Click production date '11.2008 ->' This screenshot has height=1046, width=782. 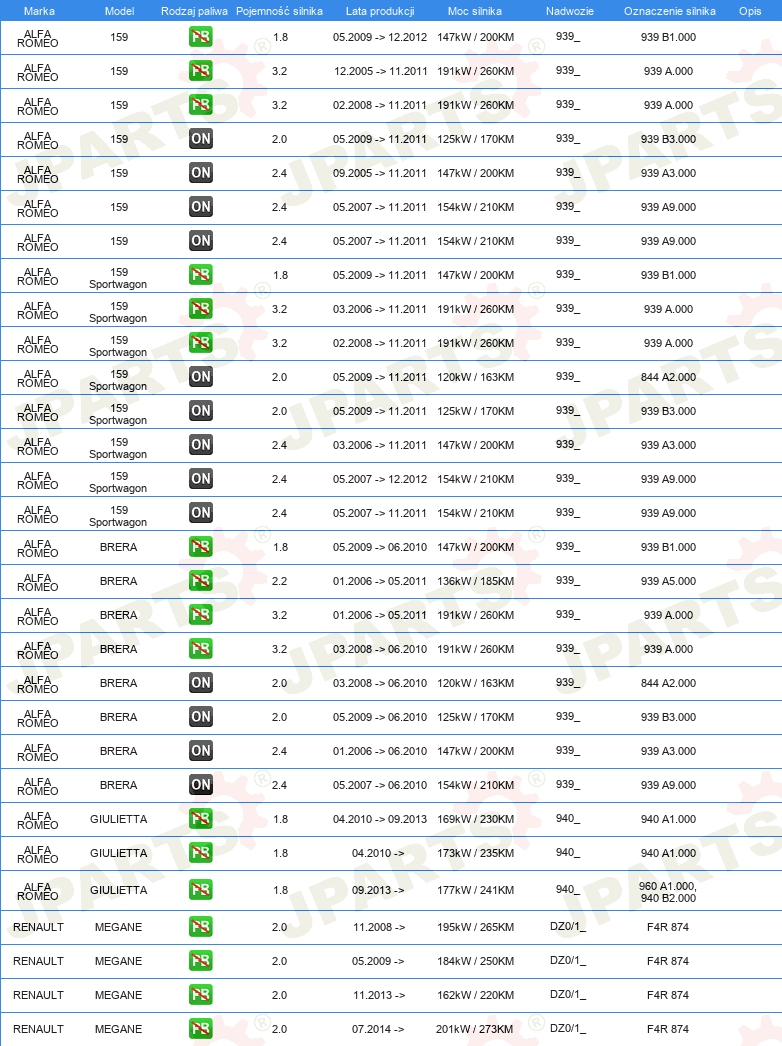[x=378, y=927]
